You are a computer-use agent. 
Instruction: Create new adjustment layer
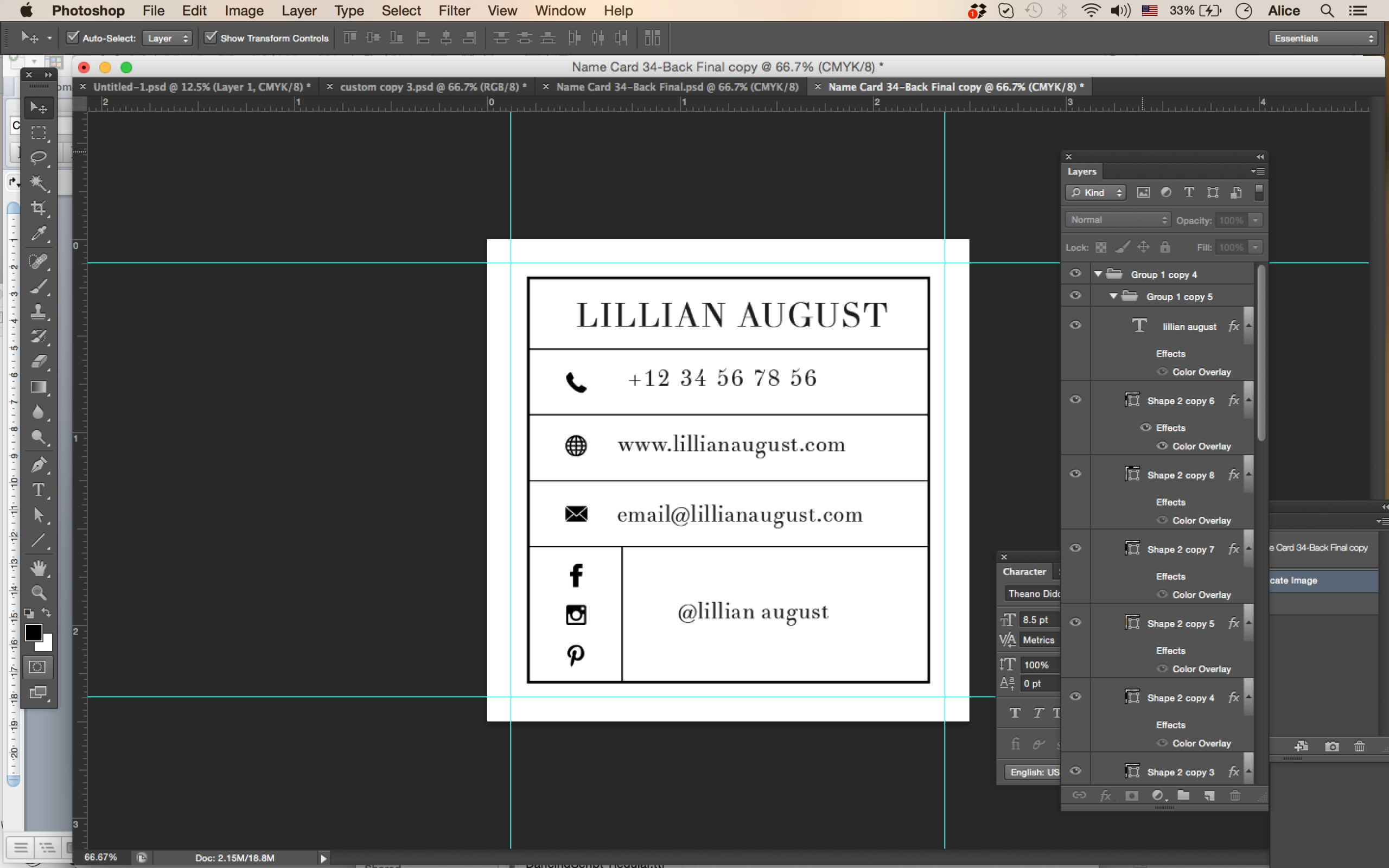1158,796
